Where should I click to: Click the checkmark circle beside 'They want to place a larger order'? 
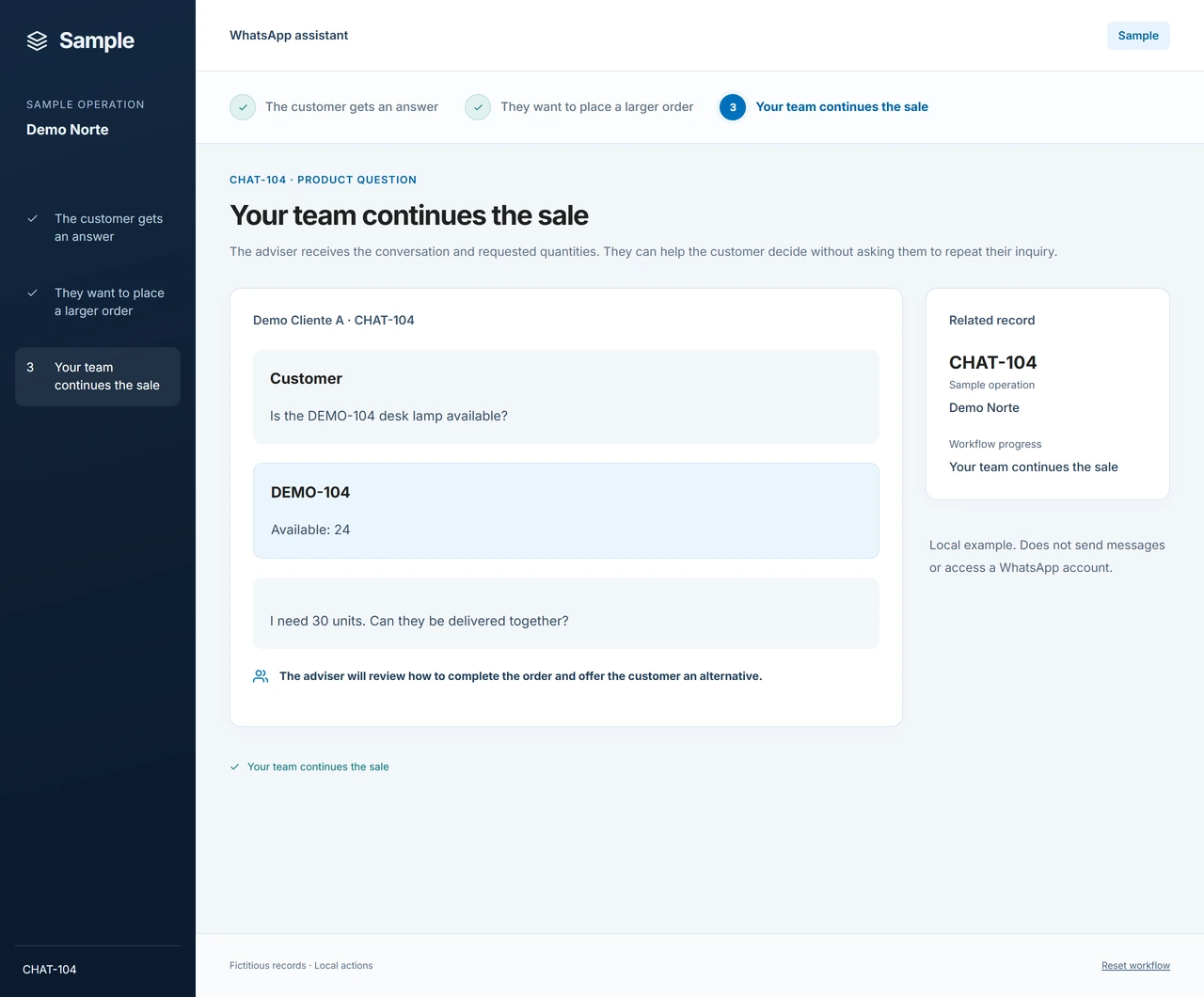tap(478, 107)
